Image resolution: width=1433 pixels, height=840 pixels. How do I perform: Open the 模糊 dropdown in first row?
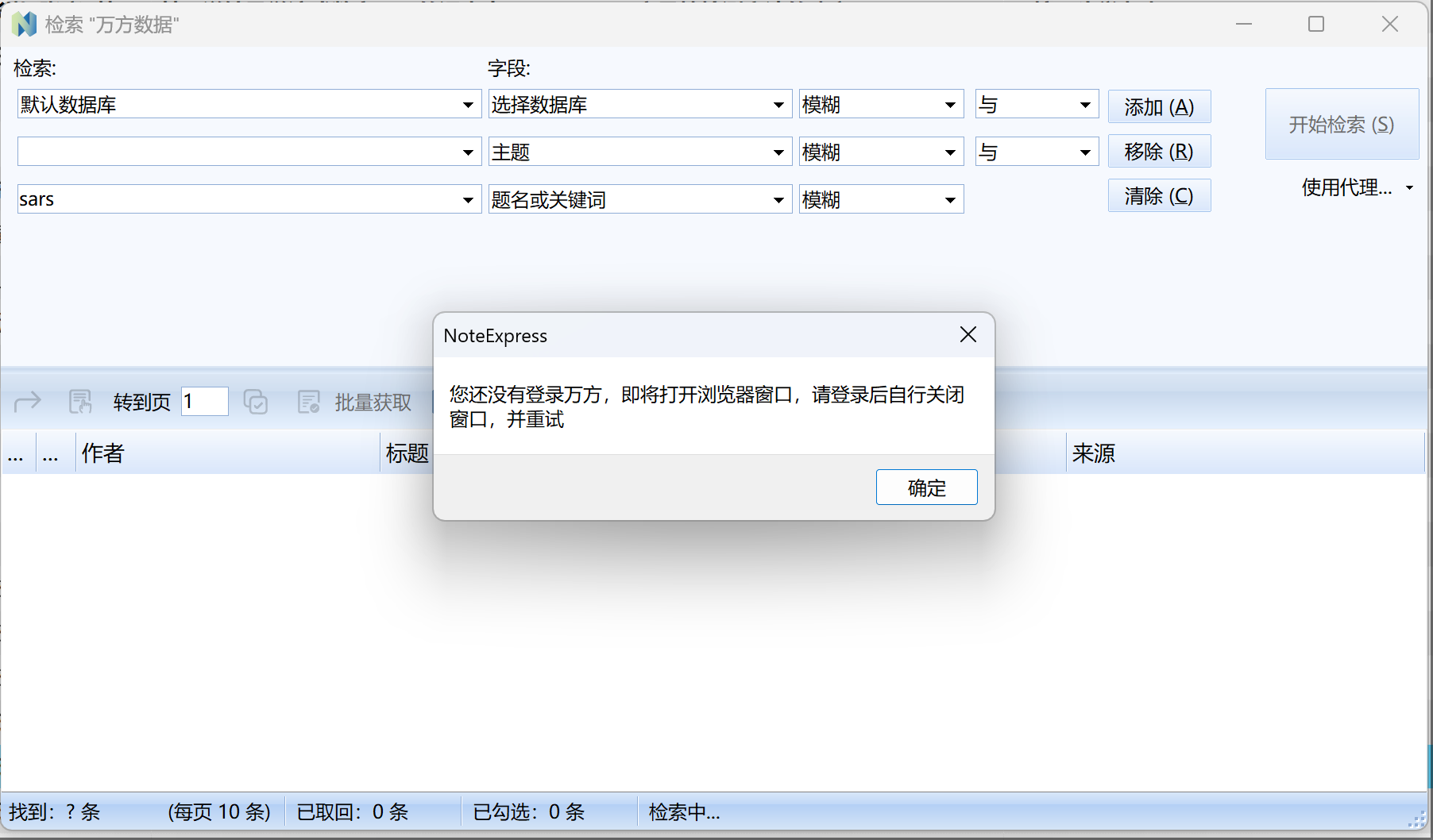click(x=950, y=105)
